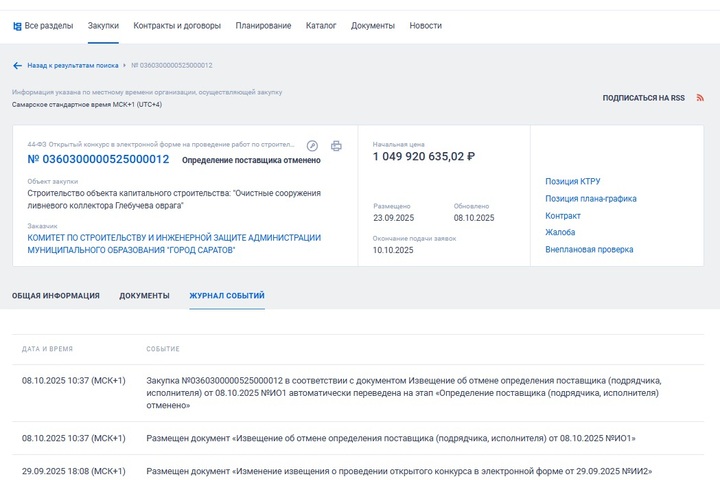
Task: Click the orange RSS feed icon
Action: click(700, 98)
